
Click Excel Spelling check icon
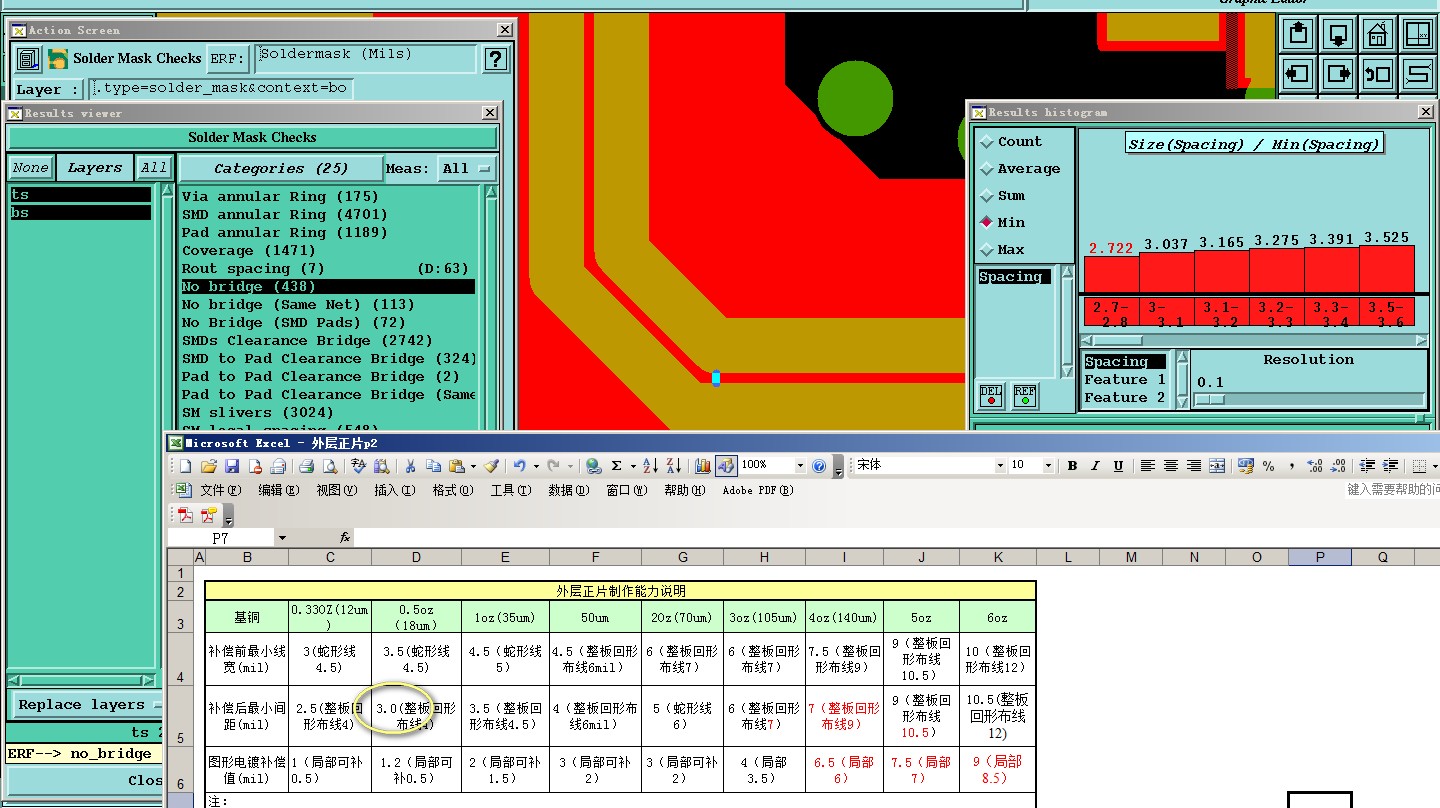pyautogui.click(x=358, y=466)
